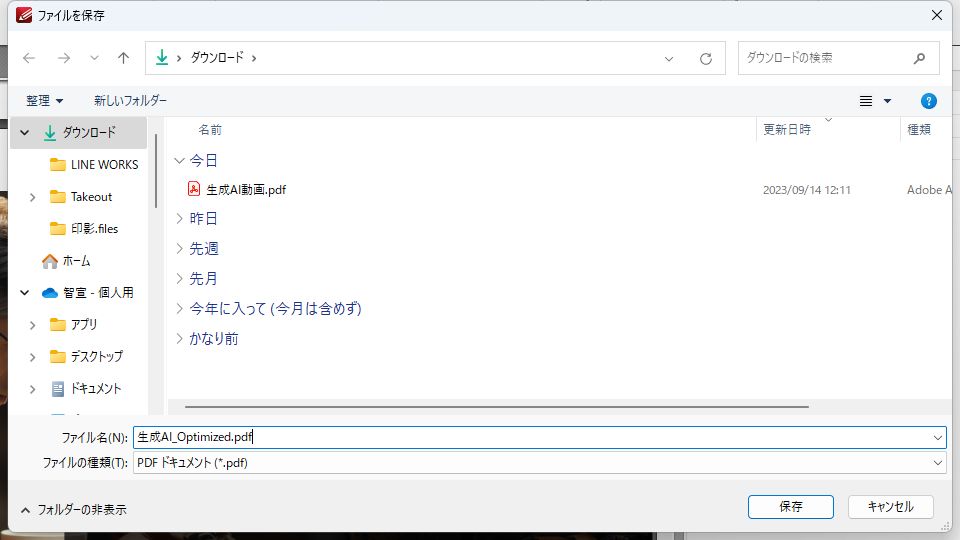960x540 pixels.
Task: Refresh the folder view
Action: click(x=706, y=59)
